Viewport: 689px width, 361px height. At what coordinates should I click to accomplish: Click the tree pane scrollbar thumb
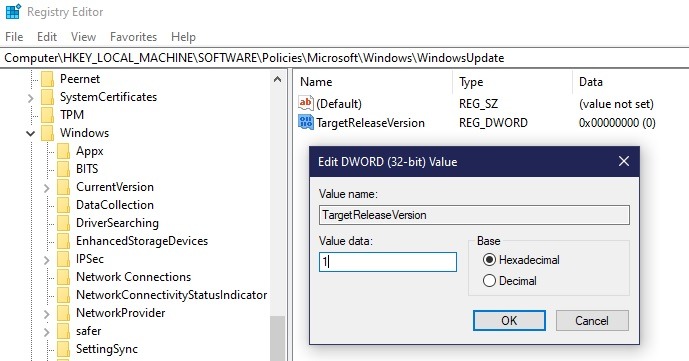(x=277, y=338)
